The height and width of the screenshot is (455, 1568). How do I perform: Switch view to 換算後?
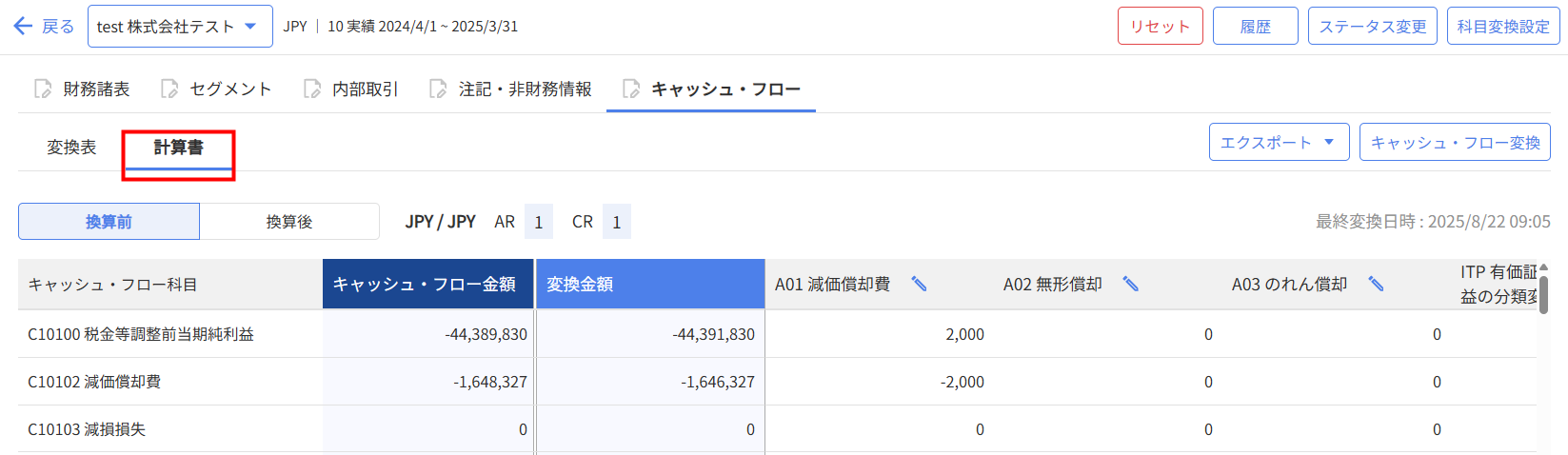click(289, 222)
